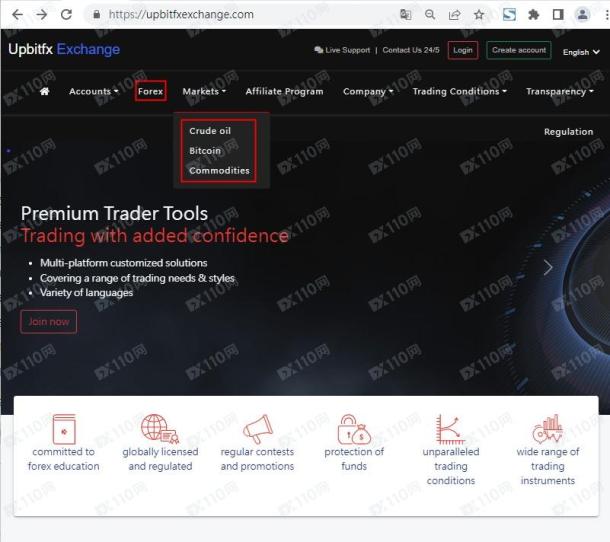The height and width of the screenshot is (542, 610).
Task: Click 'wide range of trading instruments' text
Action: pyautogui.click(x=548, y=466)
